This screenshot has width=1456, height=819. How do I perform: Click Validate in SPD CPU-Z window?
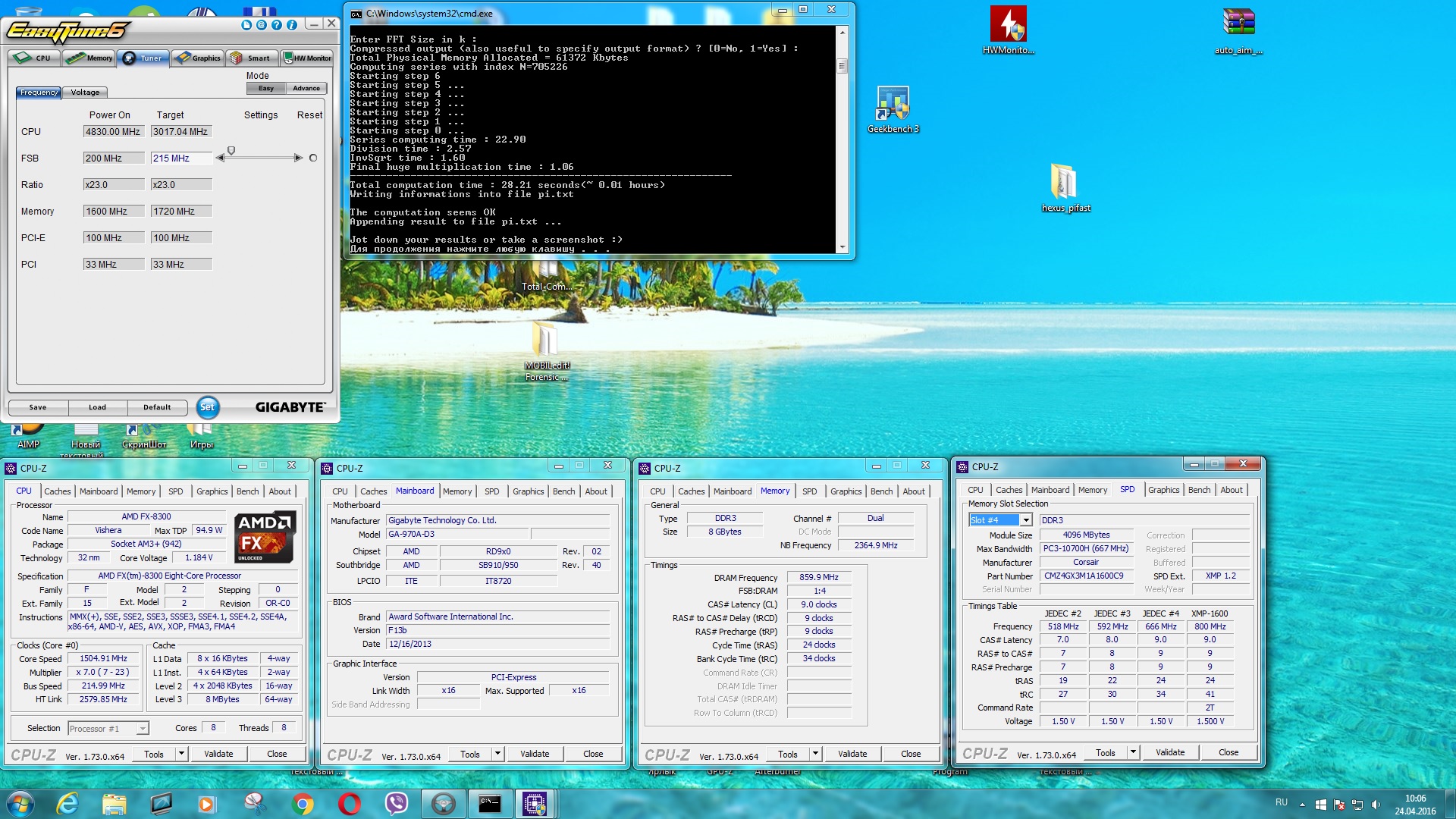coord(1170,752)
